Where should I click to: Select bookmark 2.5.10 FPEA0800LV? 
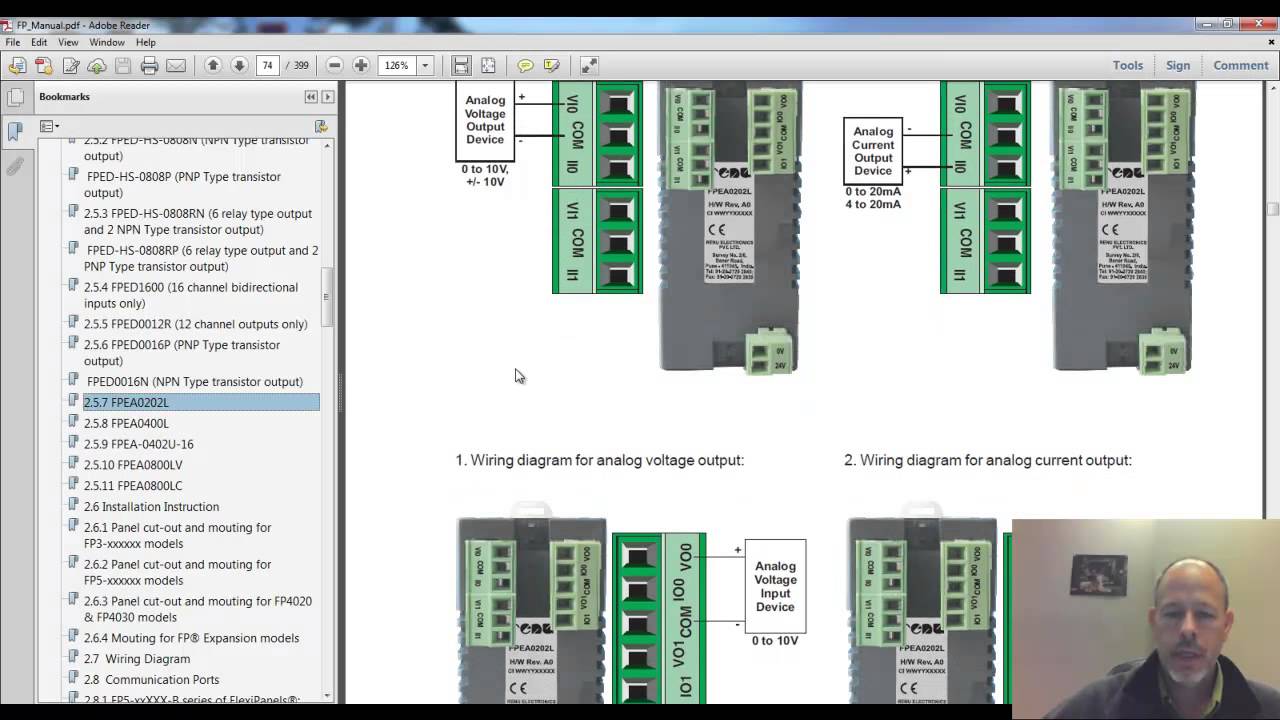[133, 465]
